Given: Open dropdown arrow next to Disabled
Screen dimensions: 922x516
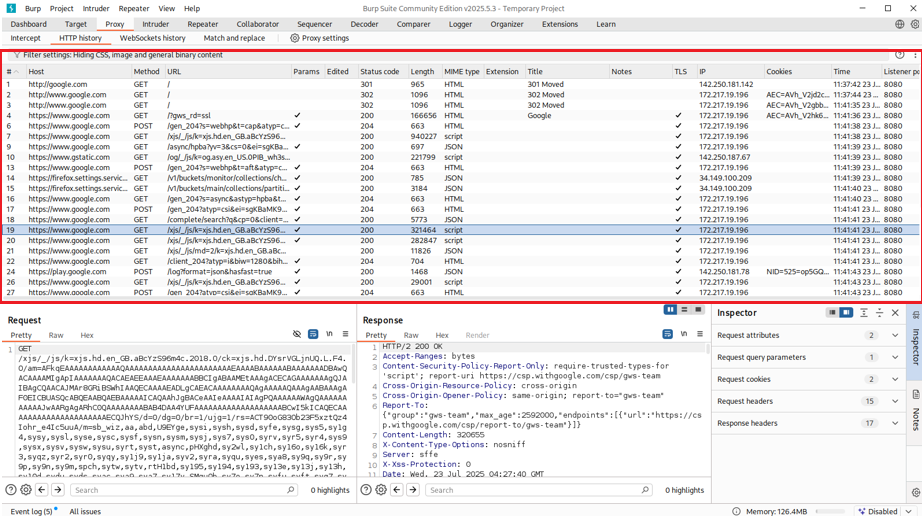Looking at the screenshot, I should tap(909, 511).
